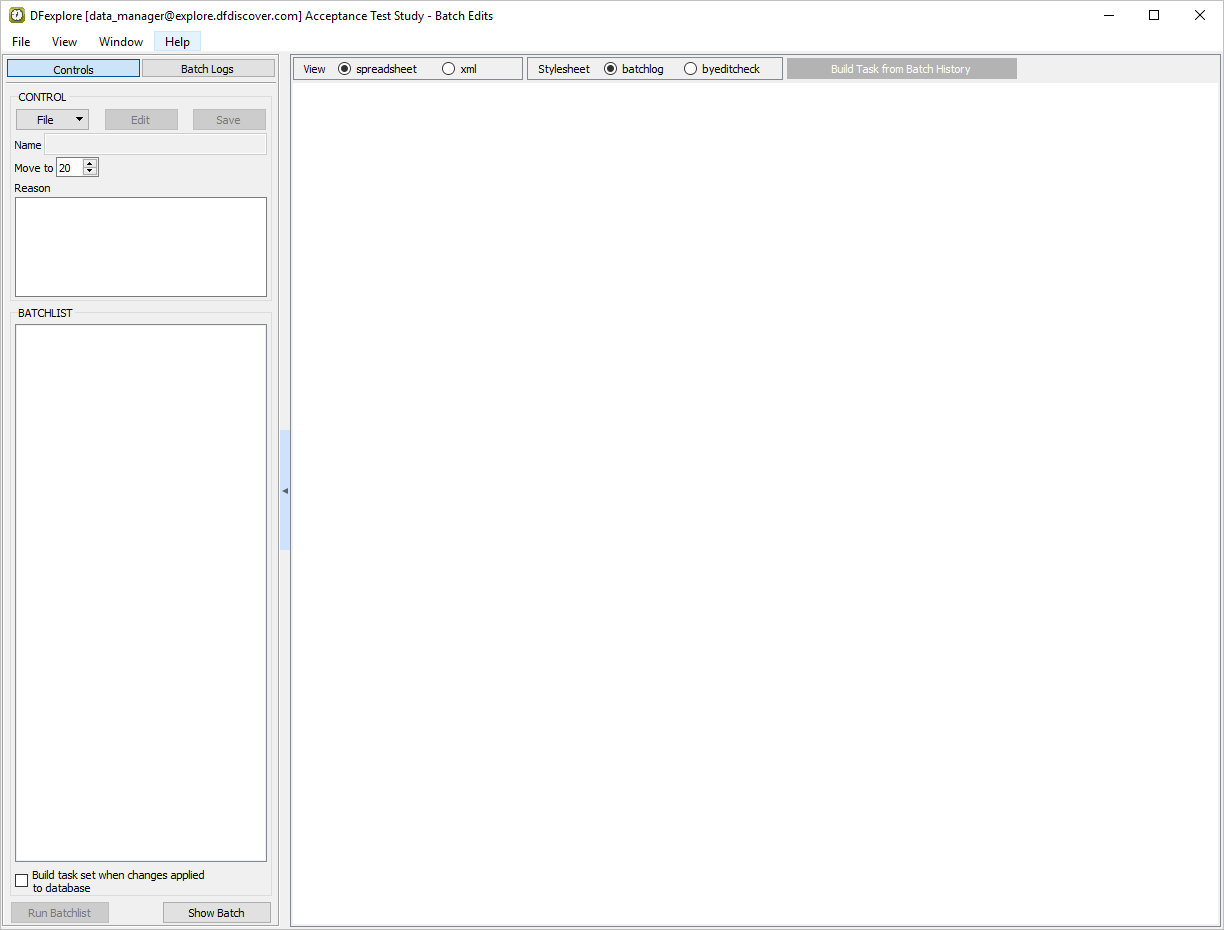This screenshot has width=1224, height=930.
Task: Click into the Reason text area
Action: tap(141, 247)
